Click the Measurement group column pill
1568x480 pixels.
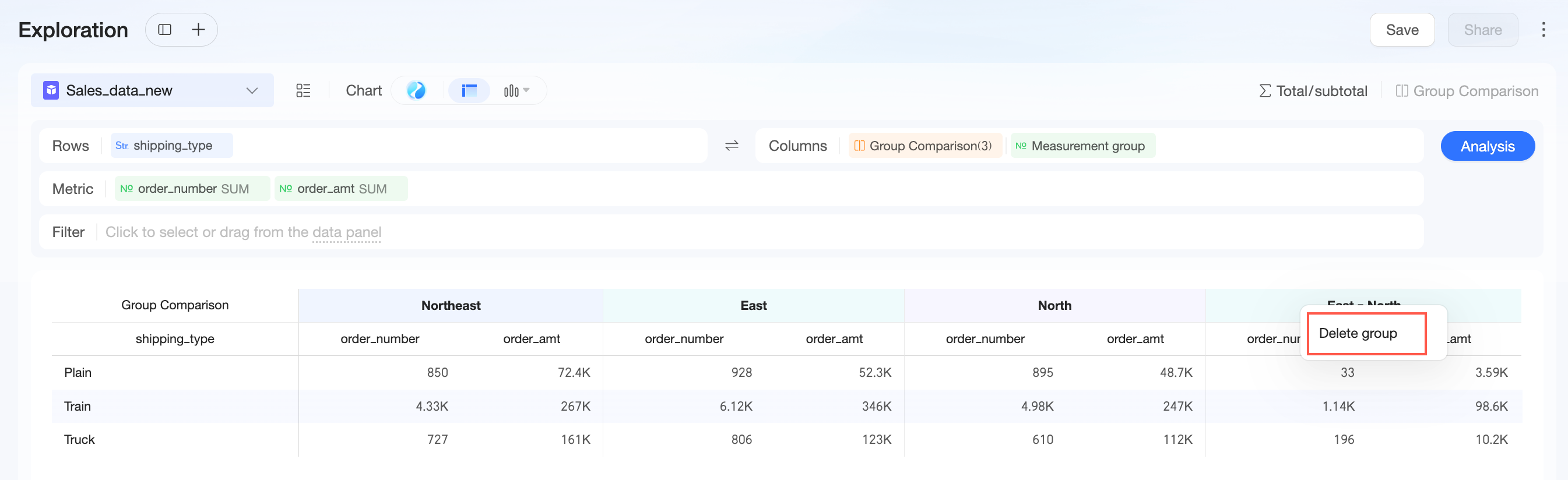1083,146
